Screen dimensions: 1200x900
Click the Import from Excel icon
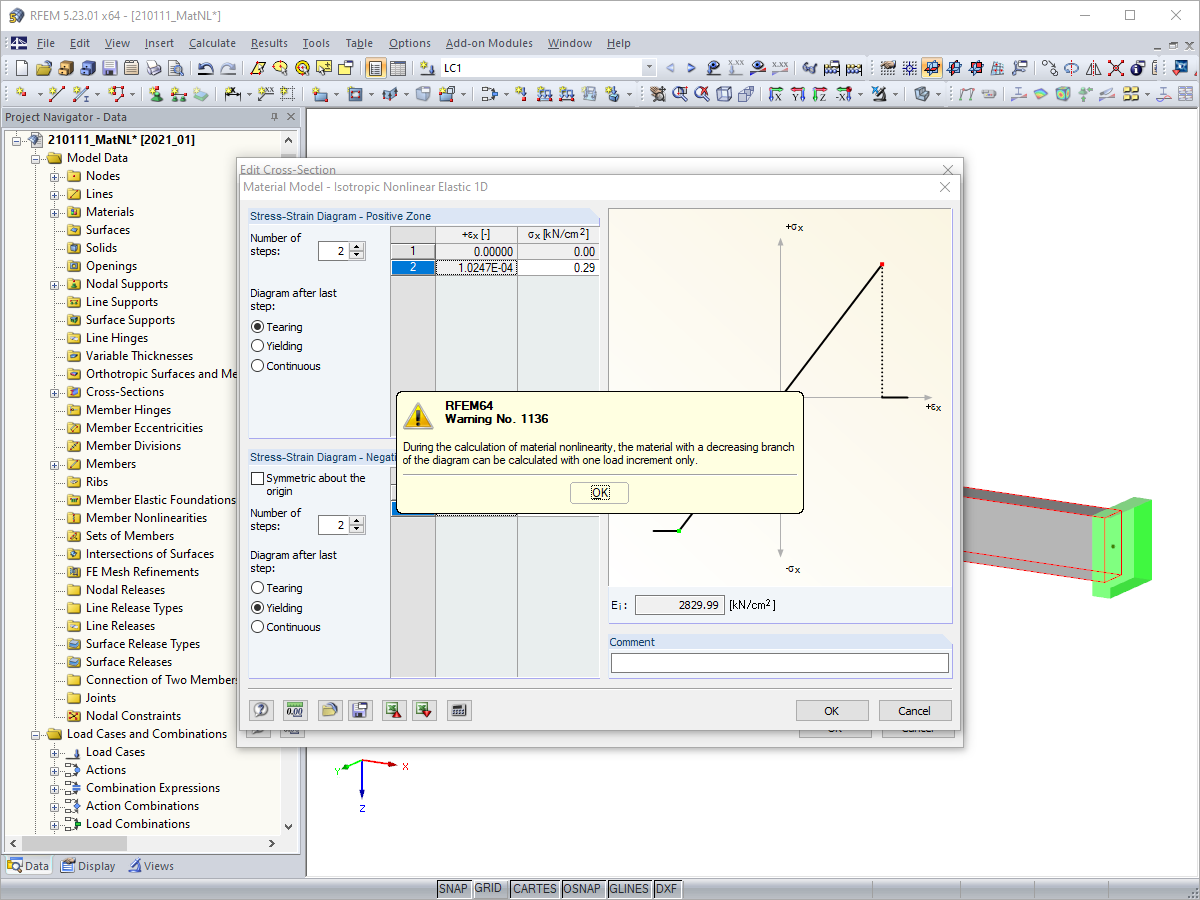pyautogui.click(x=424, y=711)
